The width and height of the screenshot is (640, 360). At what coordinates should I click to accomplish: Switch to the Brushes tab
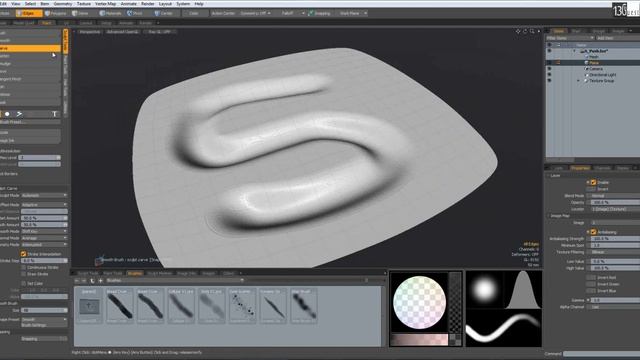pos(135,273)
